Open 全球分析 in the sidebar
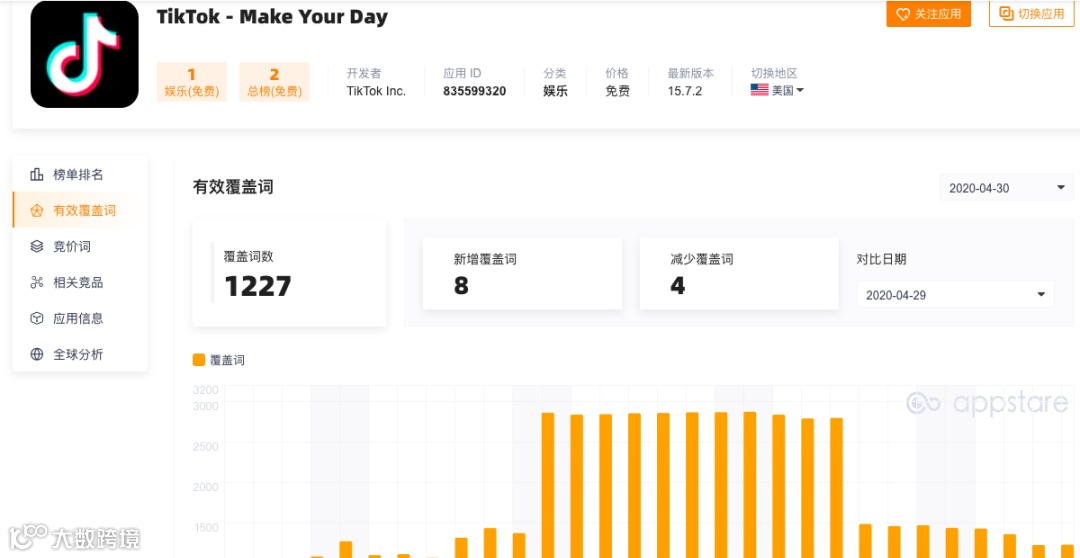1080x558 pixels. coord(80,354)
